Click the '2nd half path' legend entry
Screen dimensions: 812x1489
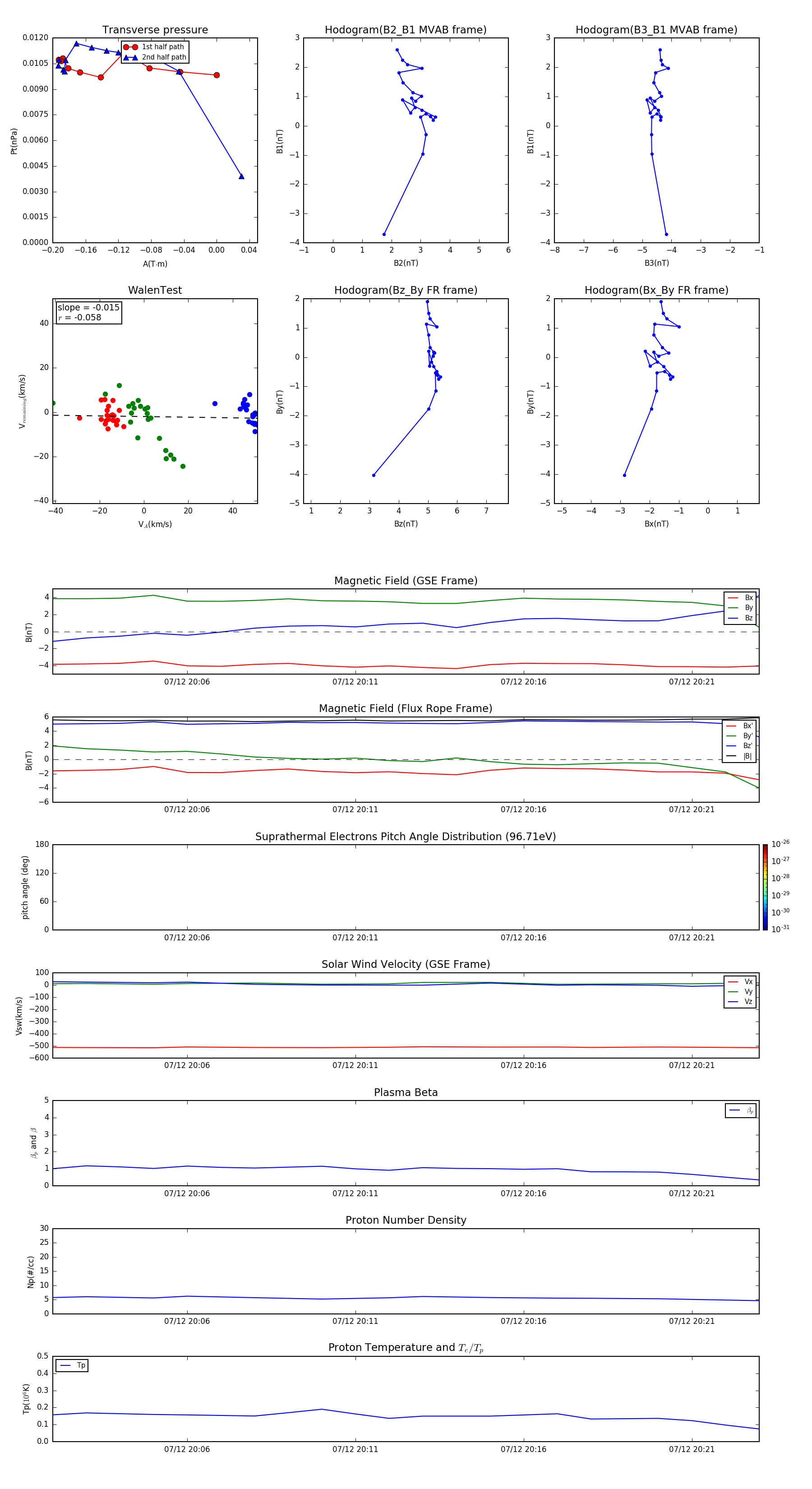[155, 57]
